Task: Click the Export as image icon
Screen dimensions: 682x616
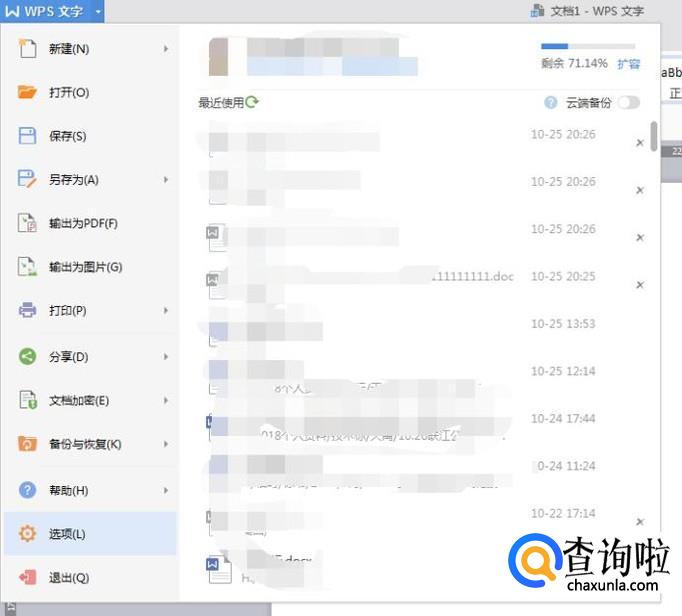Action: 27,266
